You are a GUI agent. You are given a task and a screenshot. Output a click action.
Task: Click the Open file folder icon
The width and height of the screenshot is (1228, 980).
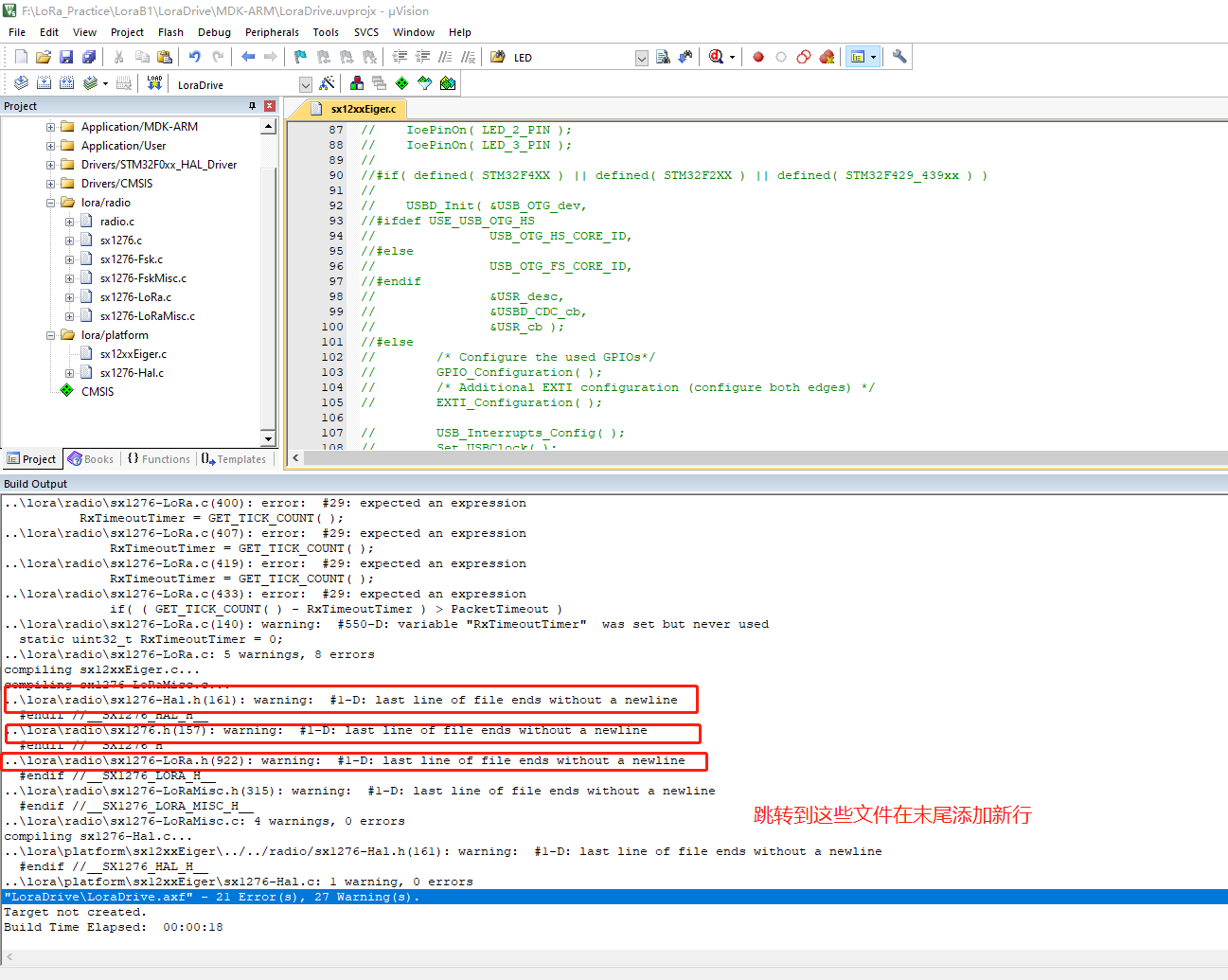[x=44, y=57]
